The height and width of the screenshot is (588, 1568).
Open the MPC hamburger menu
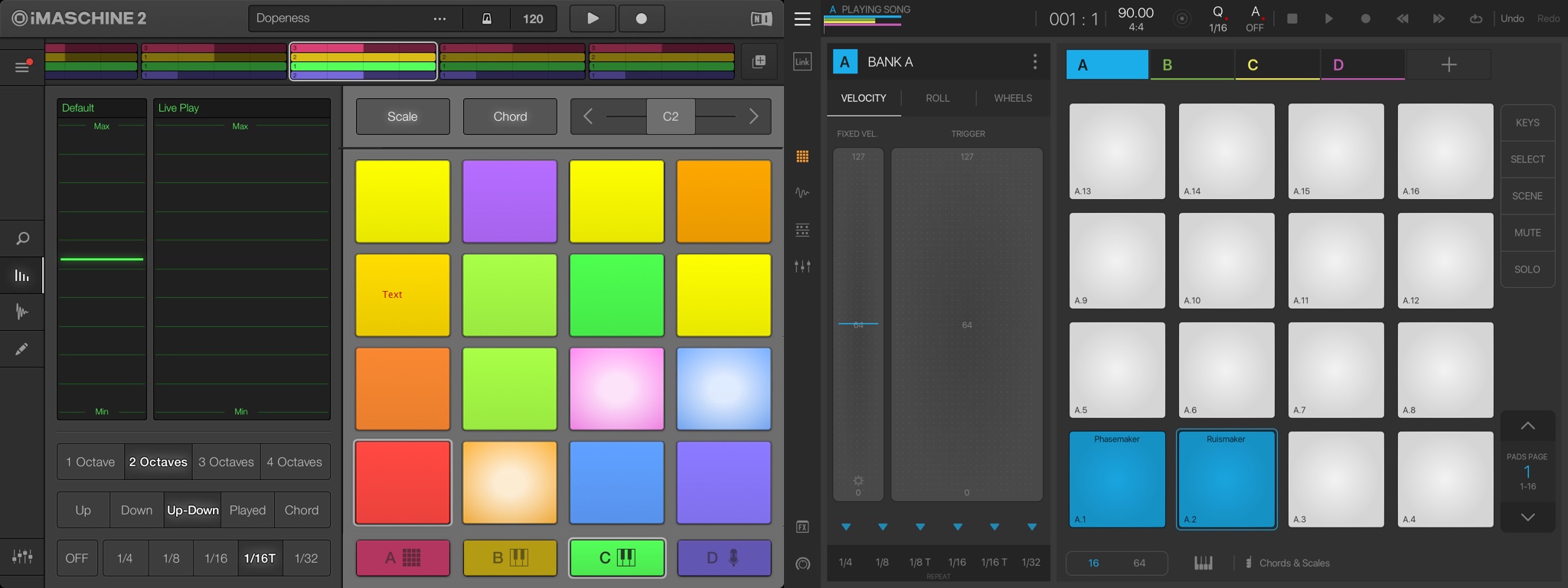point(802,19)
